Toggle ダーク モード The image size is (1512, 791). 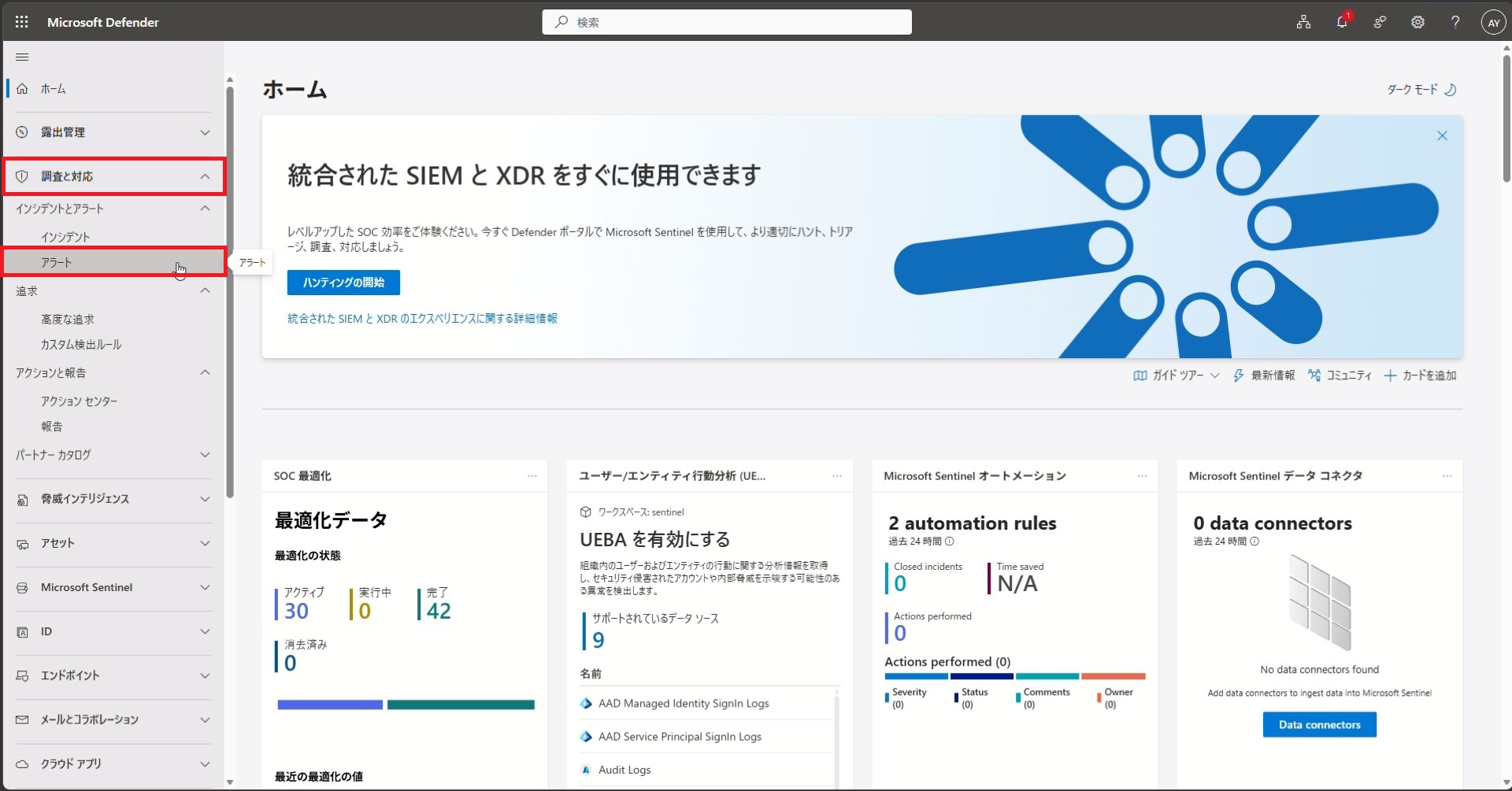[1421, 90]
